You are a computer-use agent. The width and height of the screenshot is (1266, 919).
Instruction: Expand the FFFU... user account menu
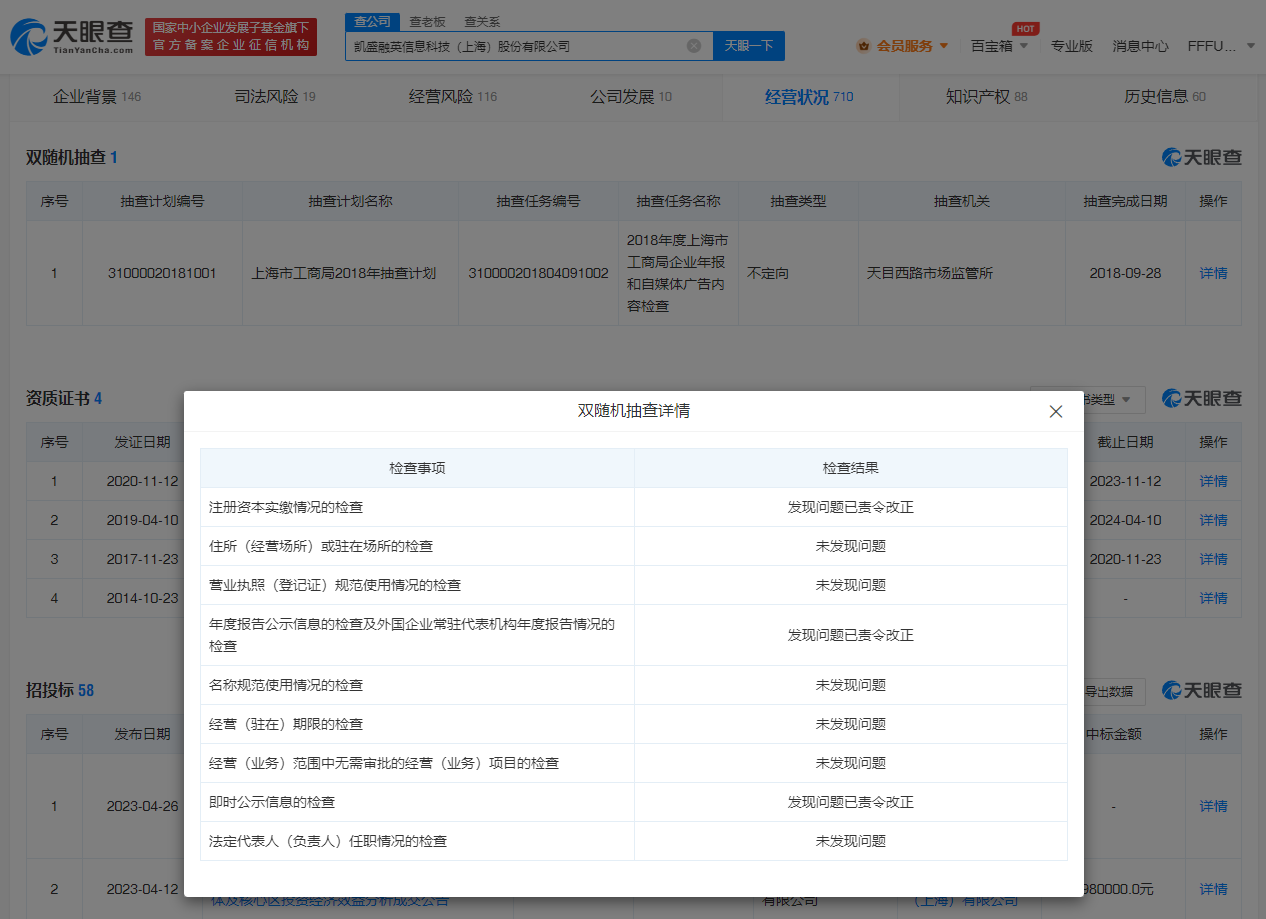[1221, 46]
